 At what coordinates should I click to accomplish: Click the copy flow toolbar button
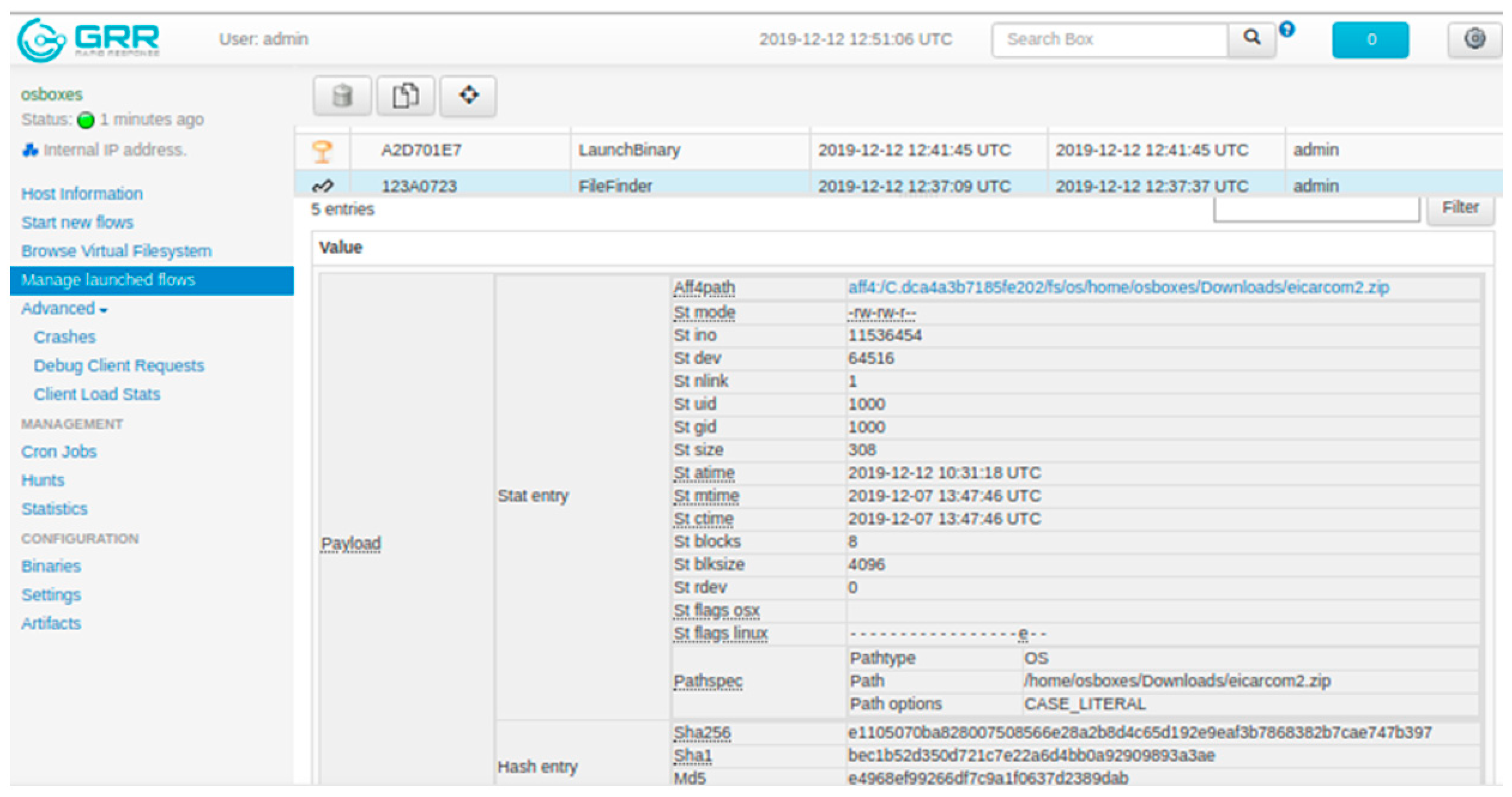pyautogui.click(x=405, y=96)
